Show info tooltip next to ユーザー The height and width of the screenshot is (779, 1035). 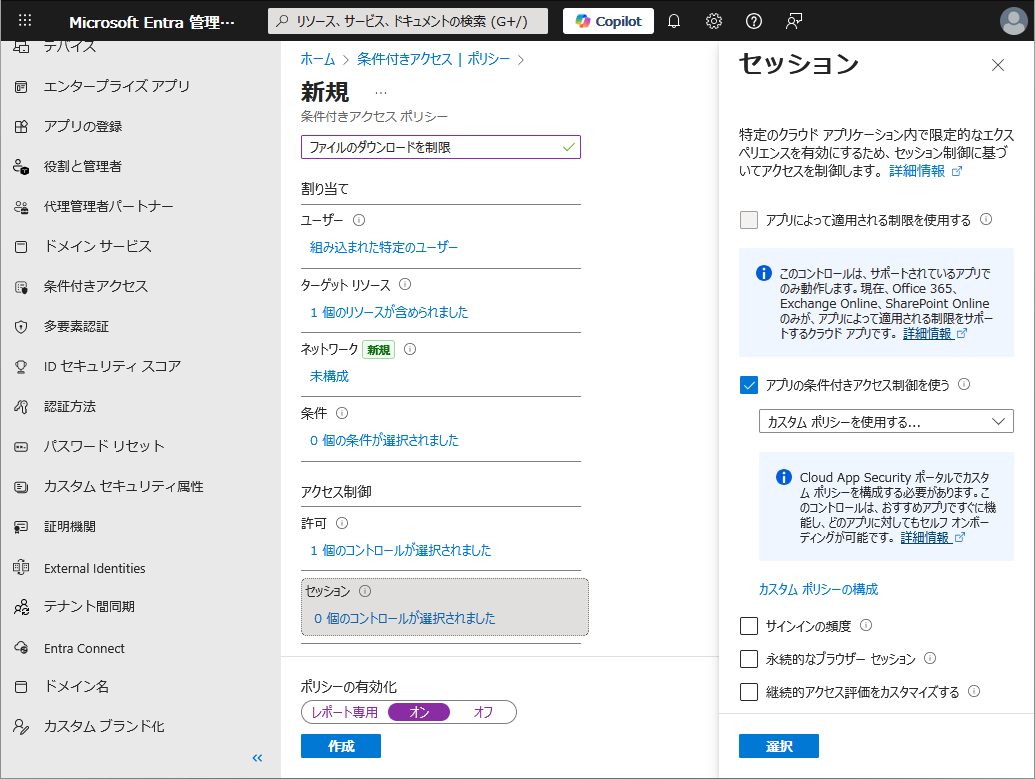pos(359,220)
